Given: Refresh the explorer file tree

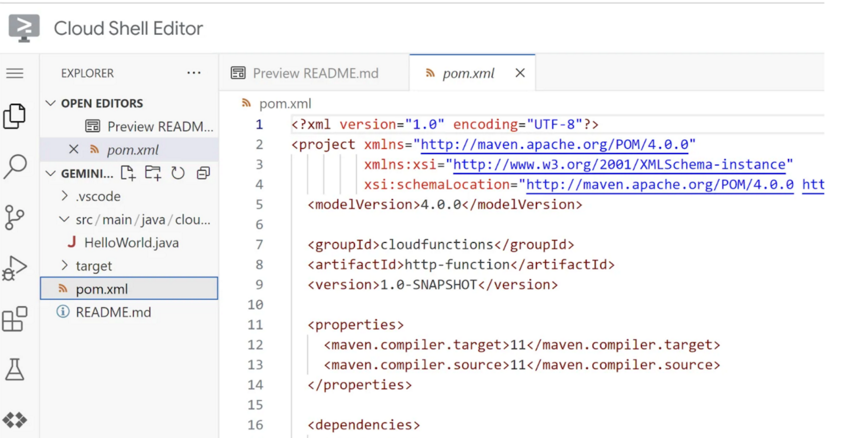Looking at the screenshot, I should point(178,173).
